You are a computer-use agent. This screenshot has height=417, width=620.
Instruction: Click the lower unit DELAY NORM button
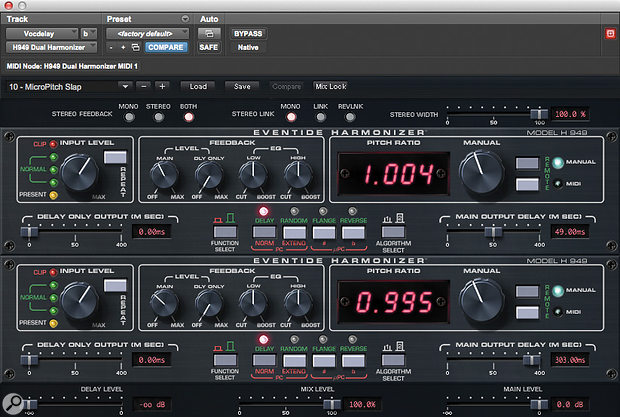click(x=264, y=360)
